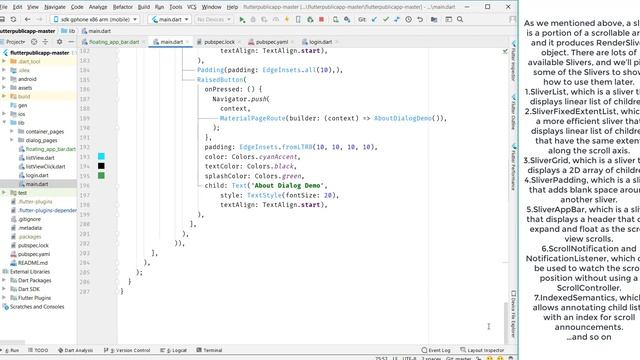
Task: Switch to the login.dart editor tab
Action: pyautogui.click(x=320, y=42)
